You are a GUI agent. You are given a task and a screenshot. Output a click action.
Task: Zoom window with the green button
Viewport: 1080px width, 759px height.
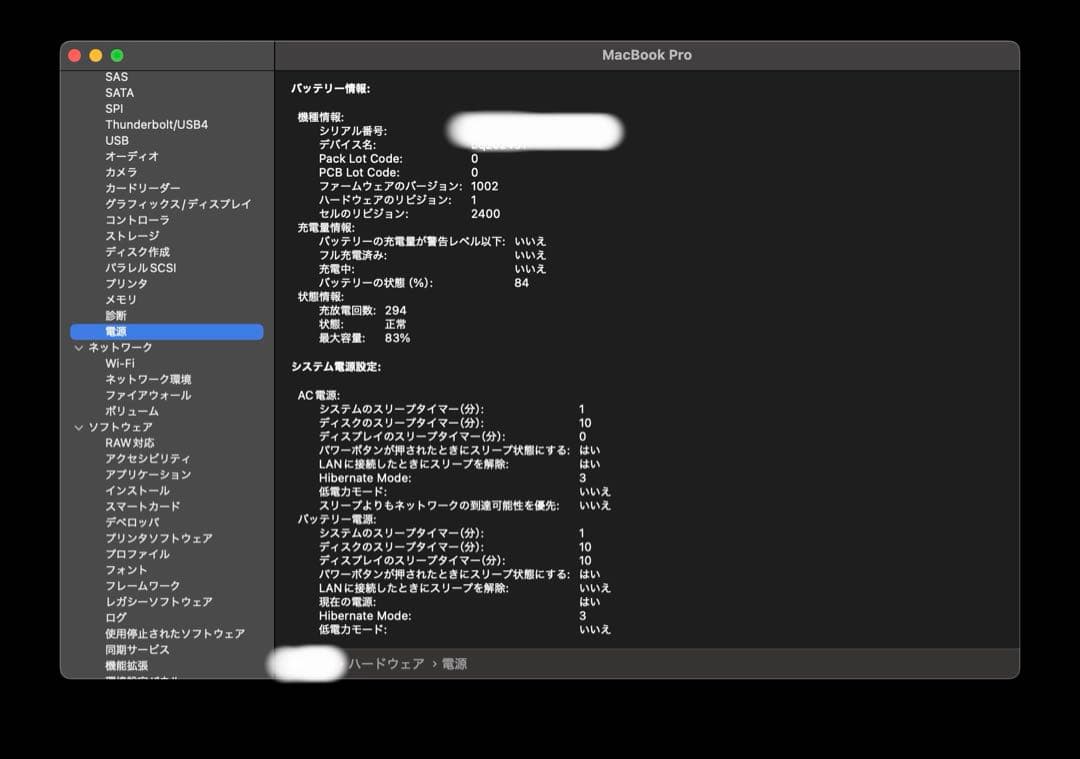click(117, 55)
